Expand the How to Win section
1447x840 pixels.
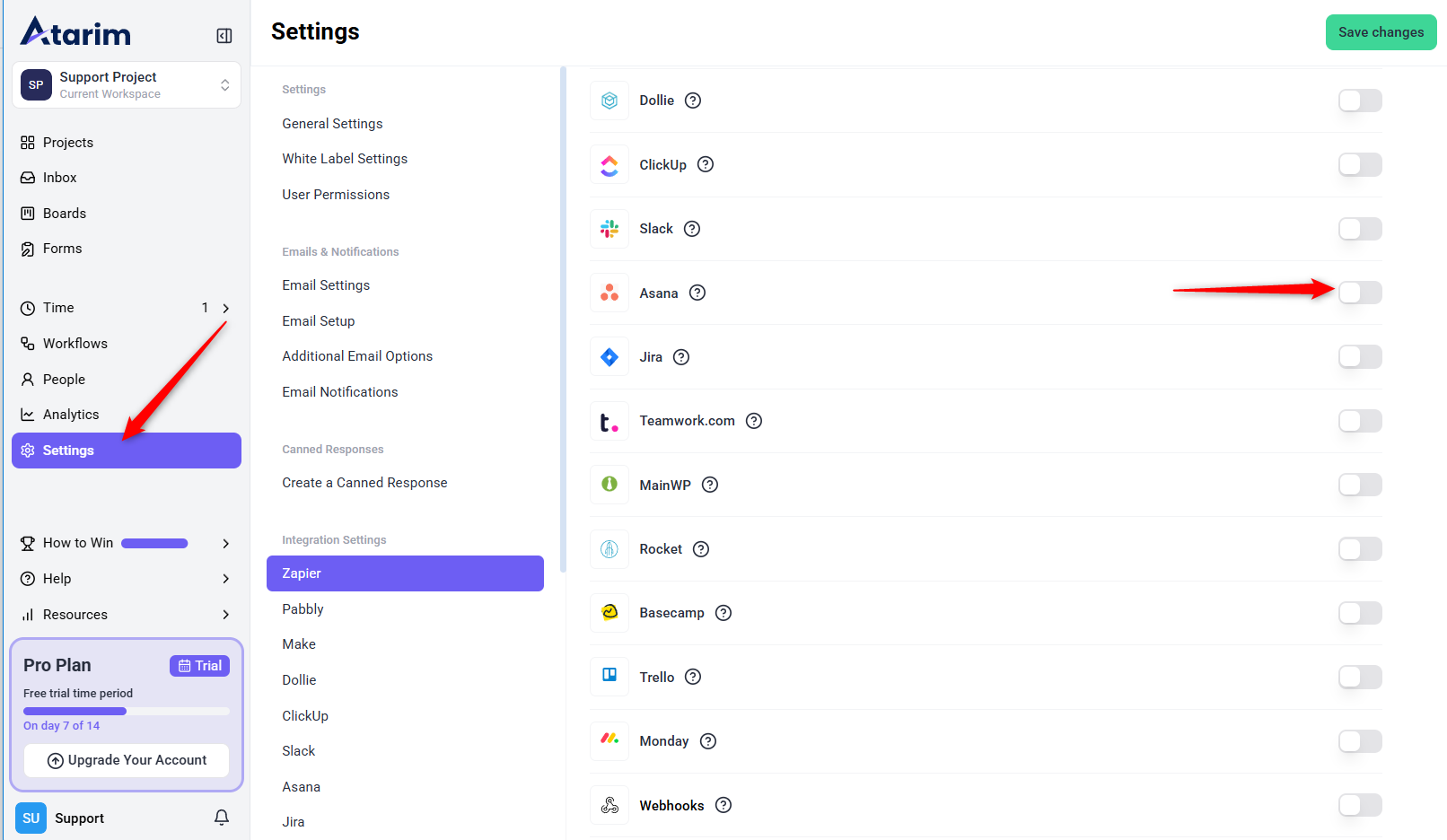[x=225, y=543]
